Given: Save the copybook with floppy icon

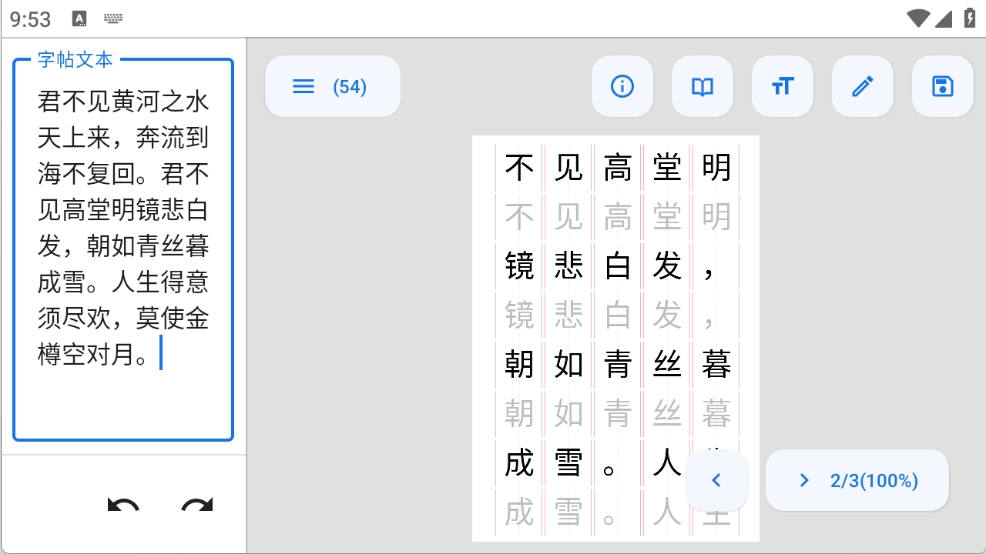Looking at the screenshot, I should (942, 87).
